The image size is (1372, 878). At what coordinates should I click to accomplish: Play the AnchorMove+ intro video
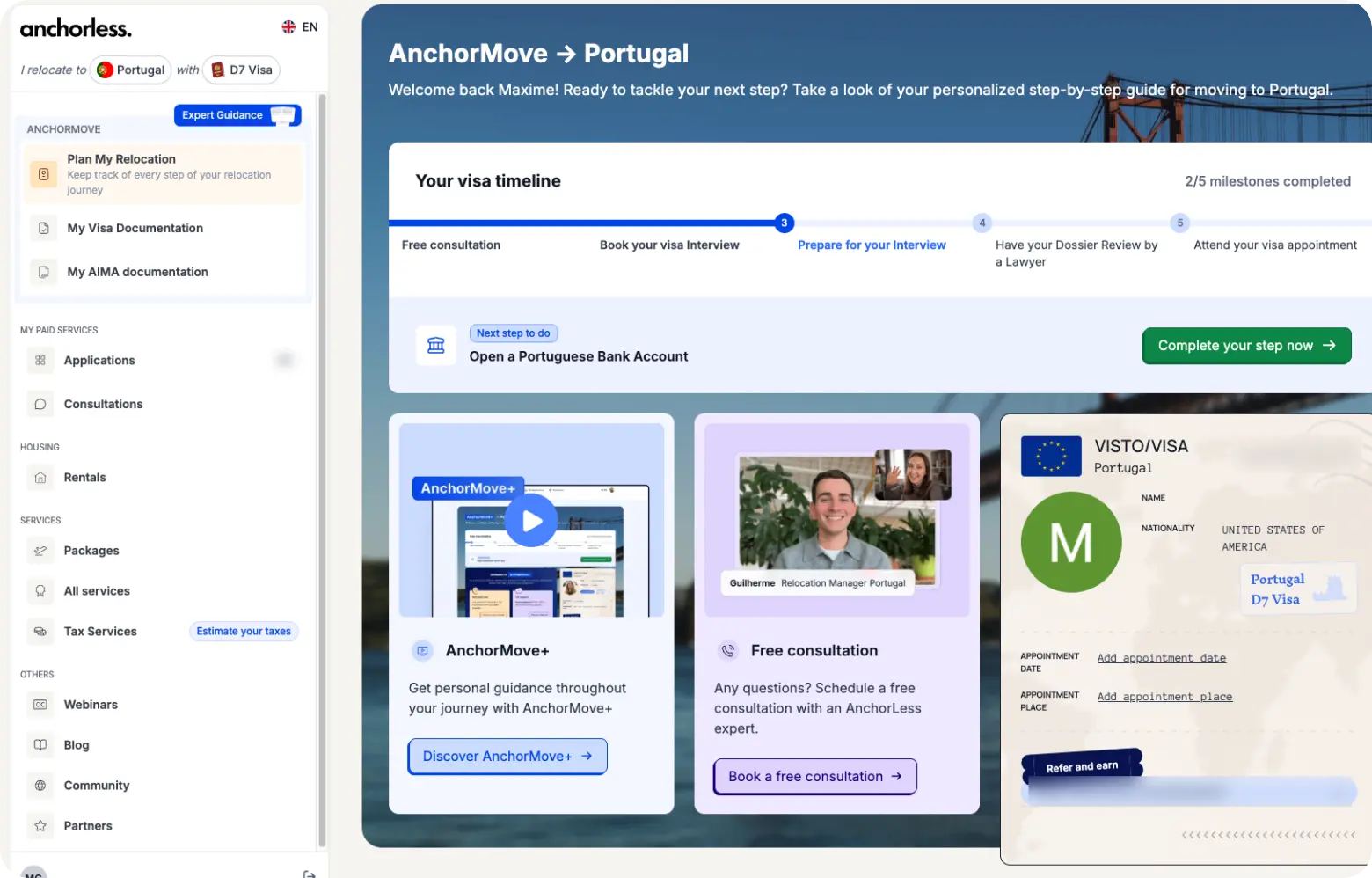(531, 521)
